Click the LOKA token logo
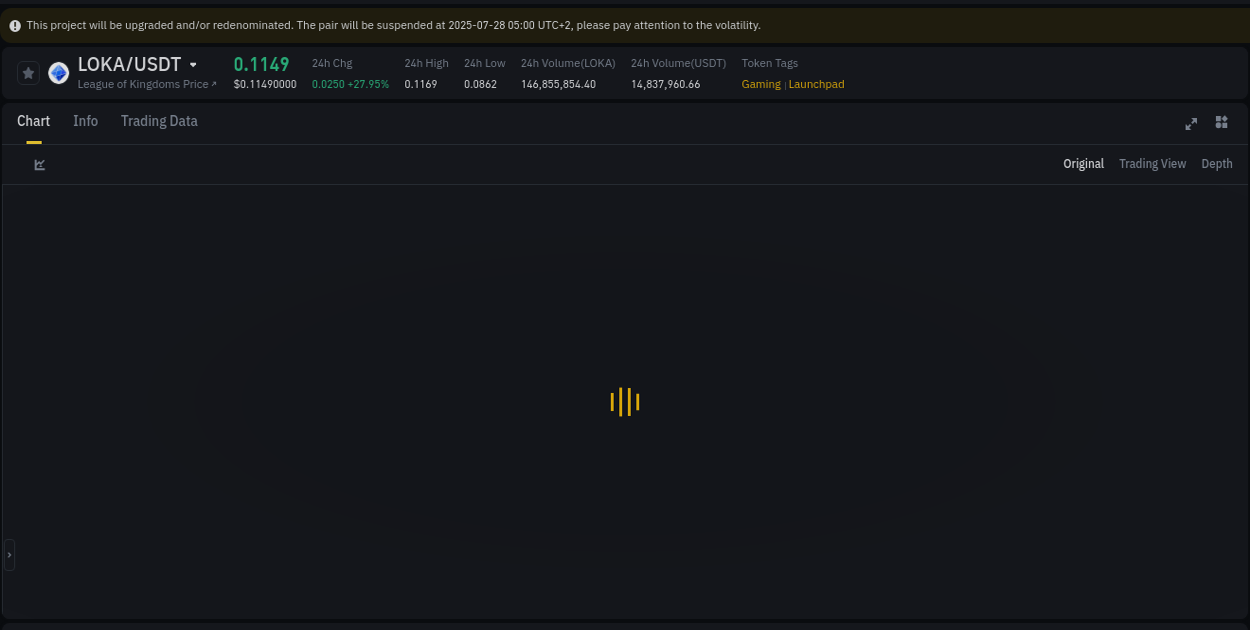1250x630 pixels. point(58,72)
